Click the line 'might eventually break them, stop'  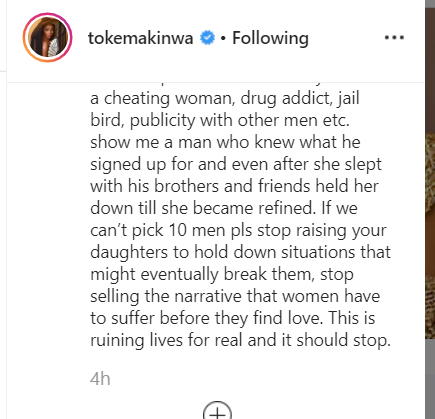click(222, 274)
